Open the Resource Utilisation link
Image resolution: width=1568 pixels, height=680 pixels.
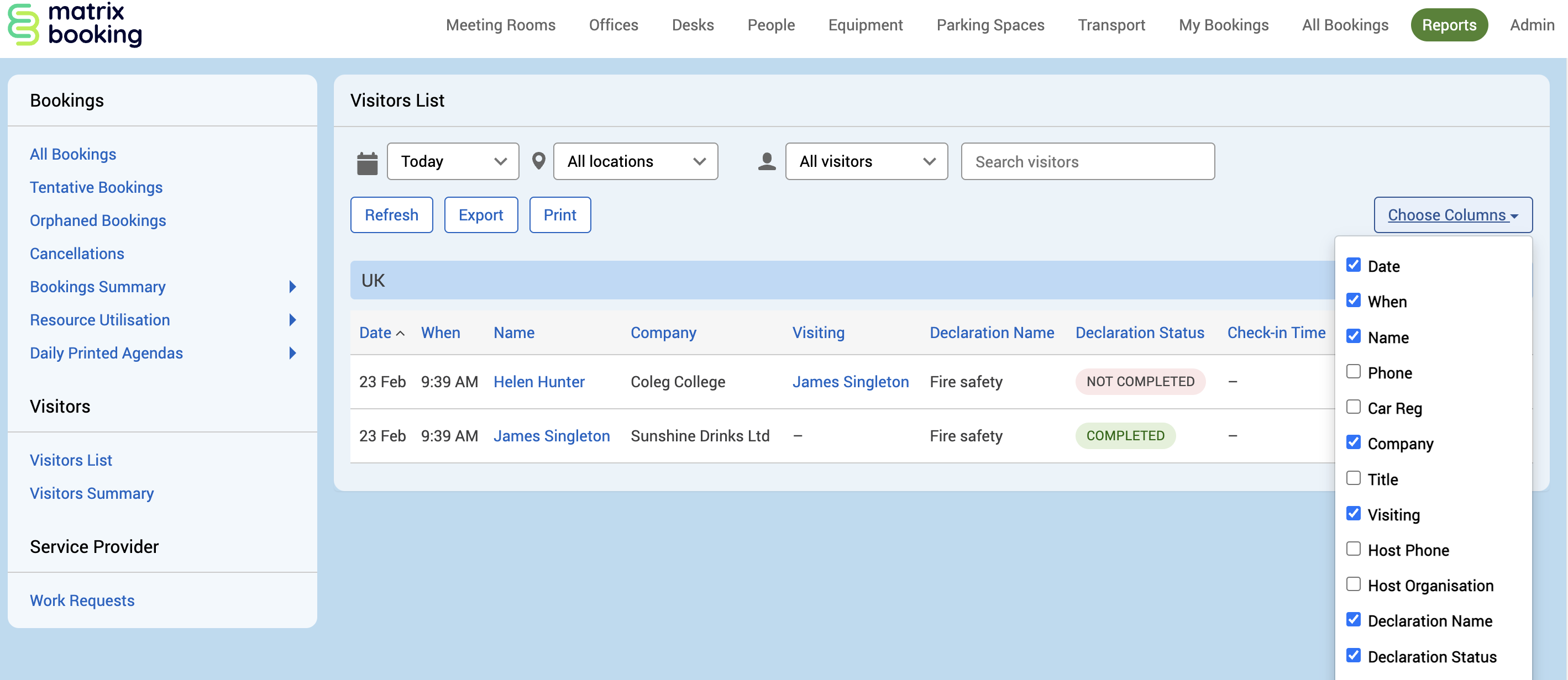click(100, 320)
